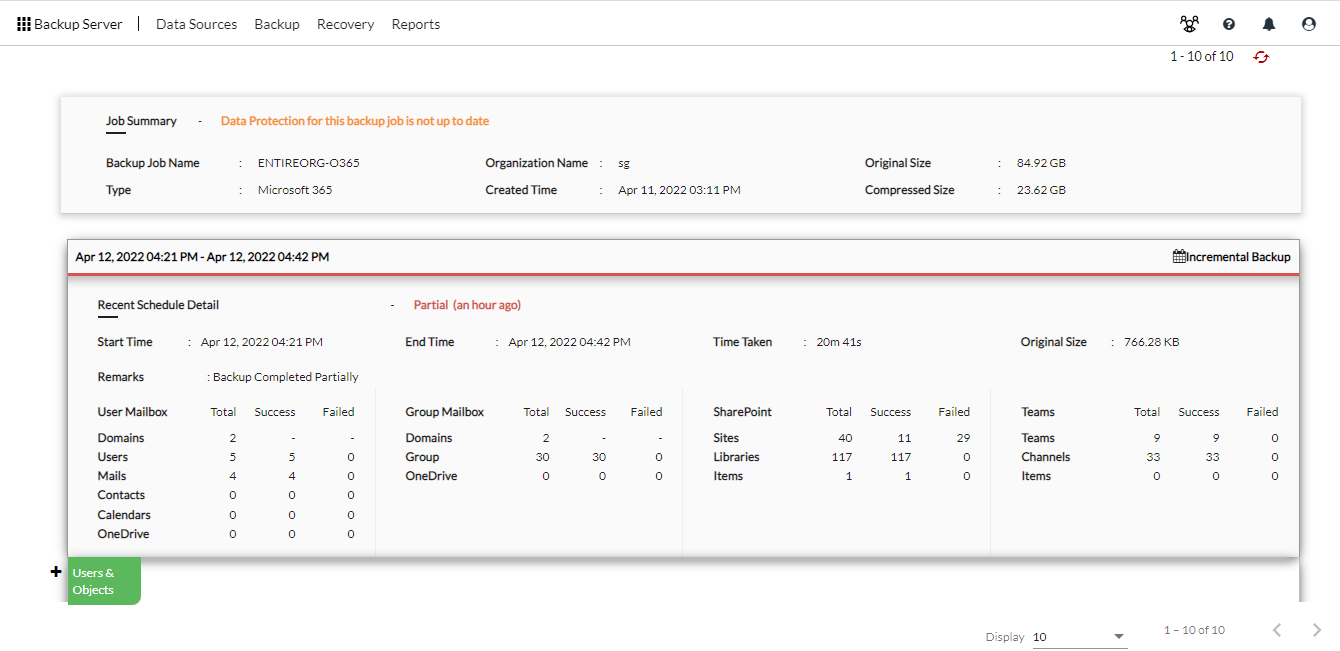Click the data protection not up to date warning
1340x651 pixels.
[355, 121]
